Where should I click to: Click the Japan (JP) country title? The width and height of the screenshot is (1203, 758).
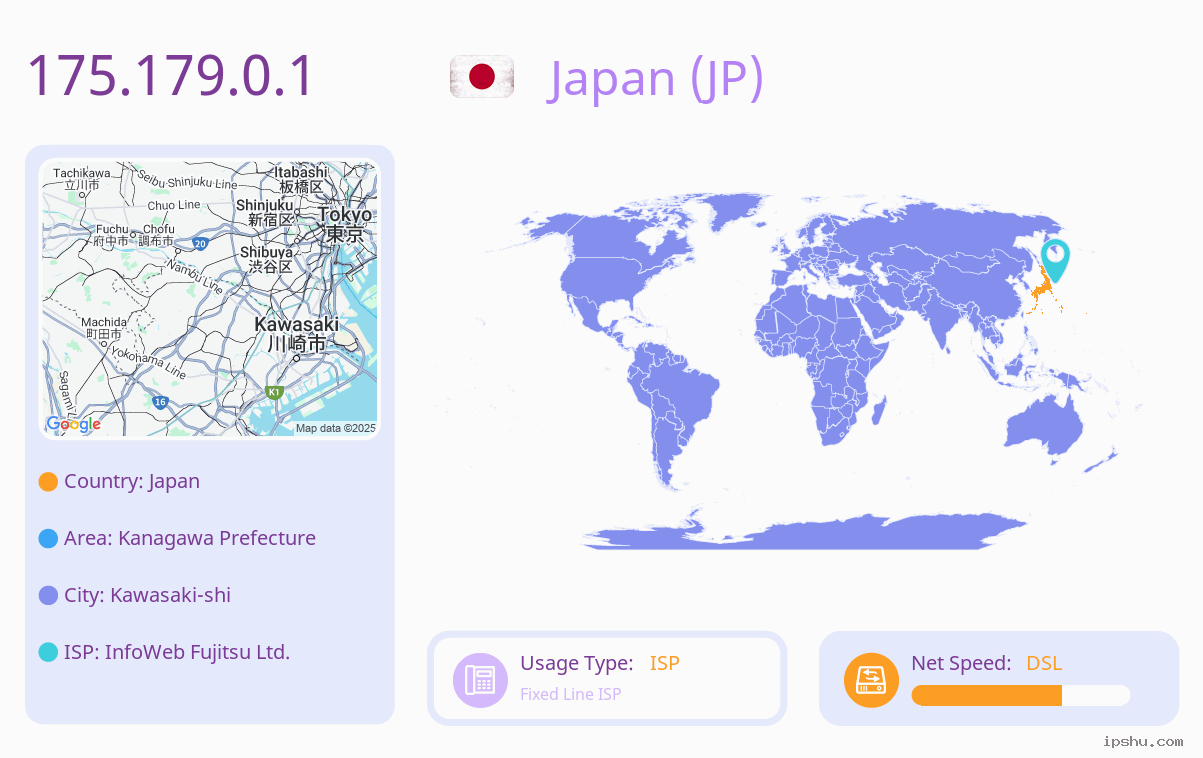click(x=656, y=78)
